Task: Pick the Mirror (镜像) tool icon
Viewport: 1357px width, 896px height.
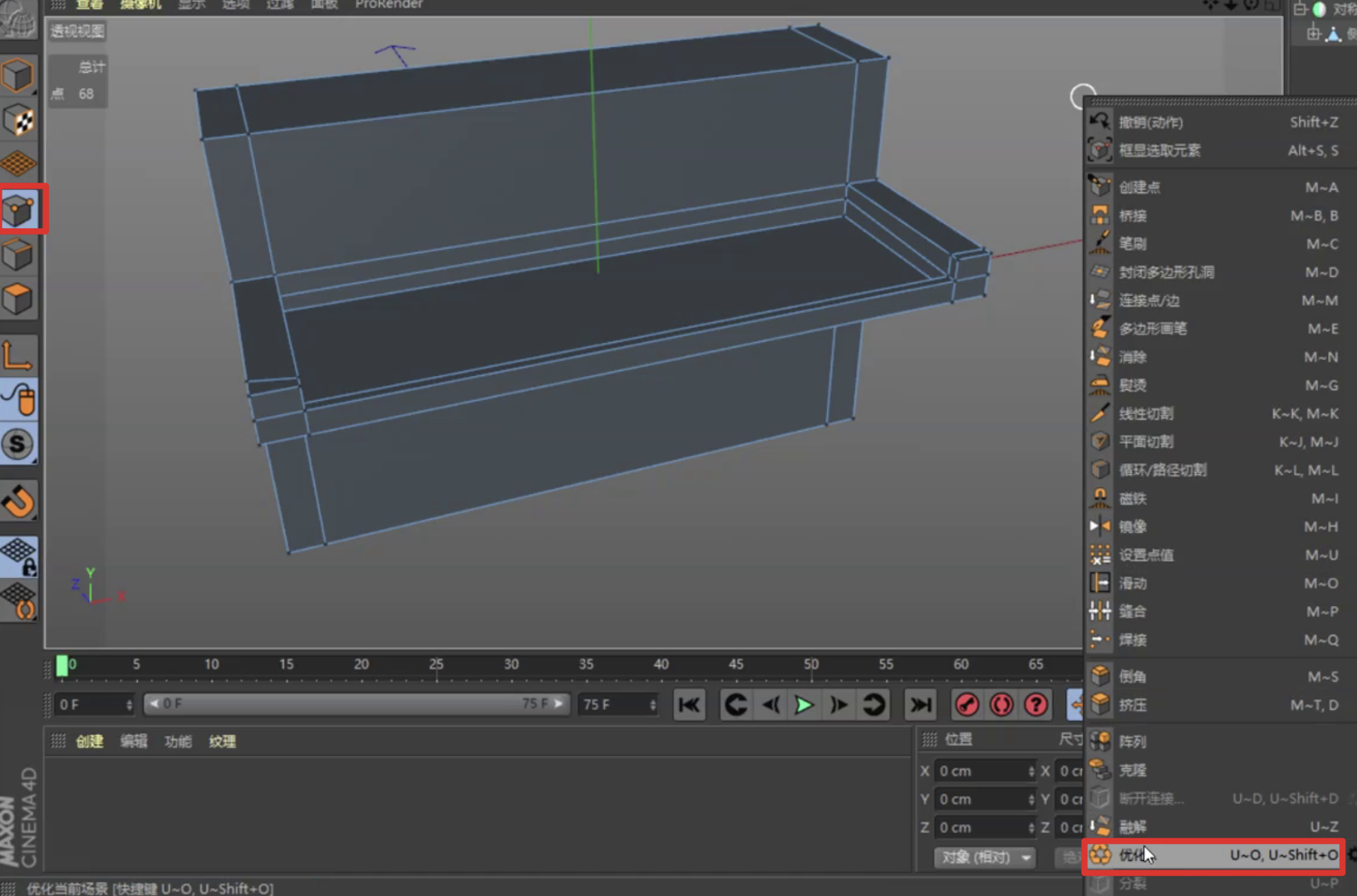Action: pyautogui.click(x=1100, y=527)
